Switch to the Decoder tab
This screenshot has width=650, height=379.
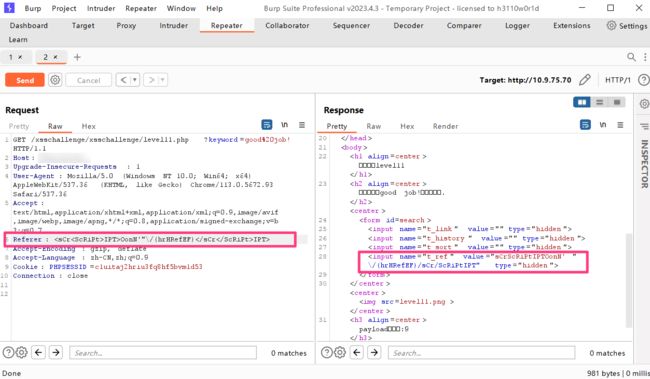click(x=408, y=25)
